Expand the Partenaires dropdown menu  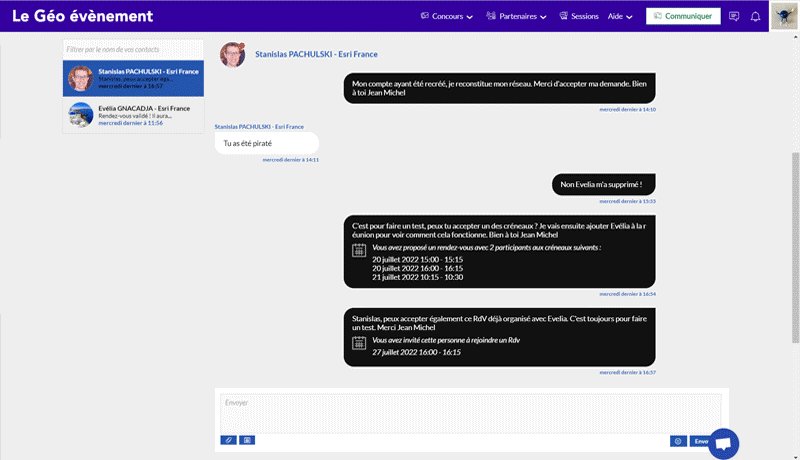(x=516, y=16)
